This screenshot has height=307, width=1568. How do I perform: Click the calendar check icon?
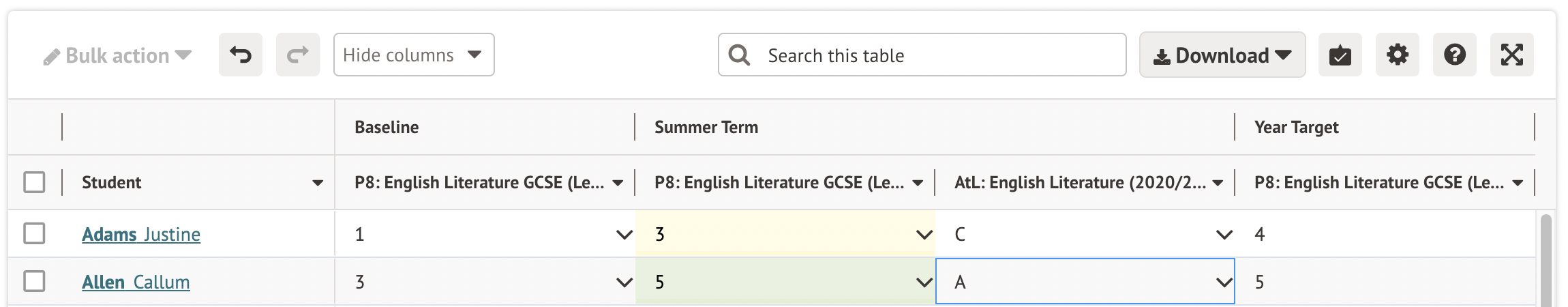[x=1340, y=55]
